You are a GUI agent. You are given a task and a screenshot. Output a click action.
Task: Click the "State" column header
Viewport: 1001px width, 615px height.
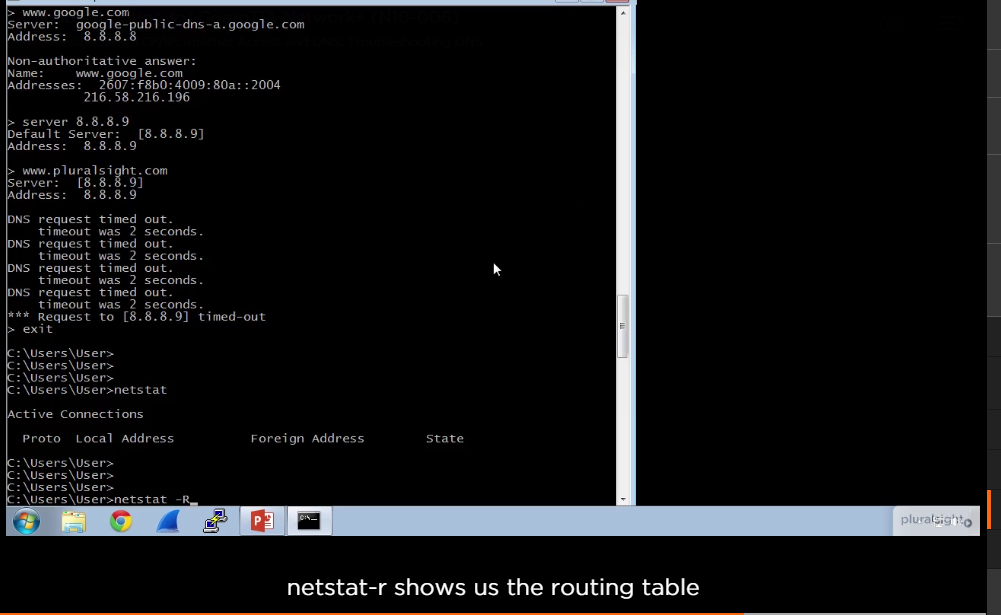click(445, 438)
